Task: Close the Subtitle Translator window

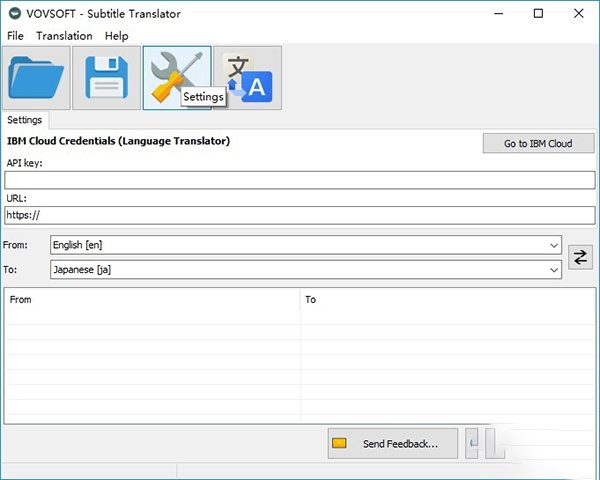Action: (579, 14)
